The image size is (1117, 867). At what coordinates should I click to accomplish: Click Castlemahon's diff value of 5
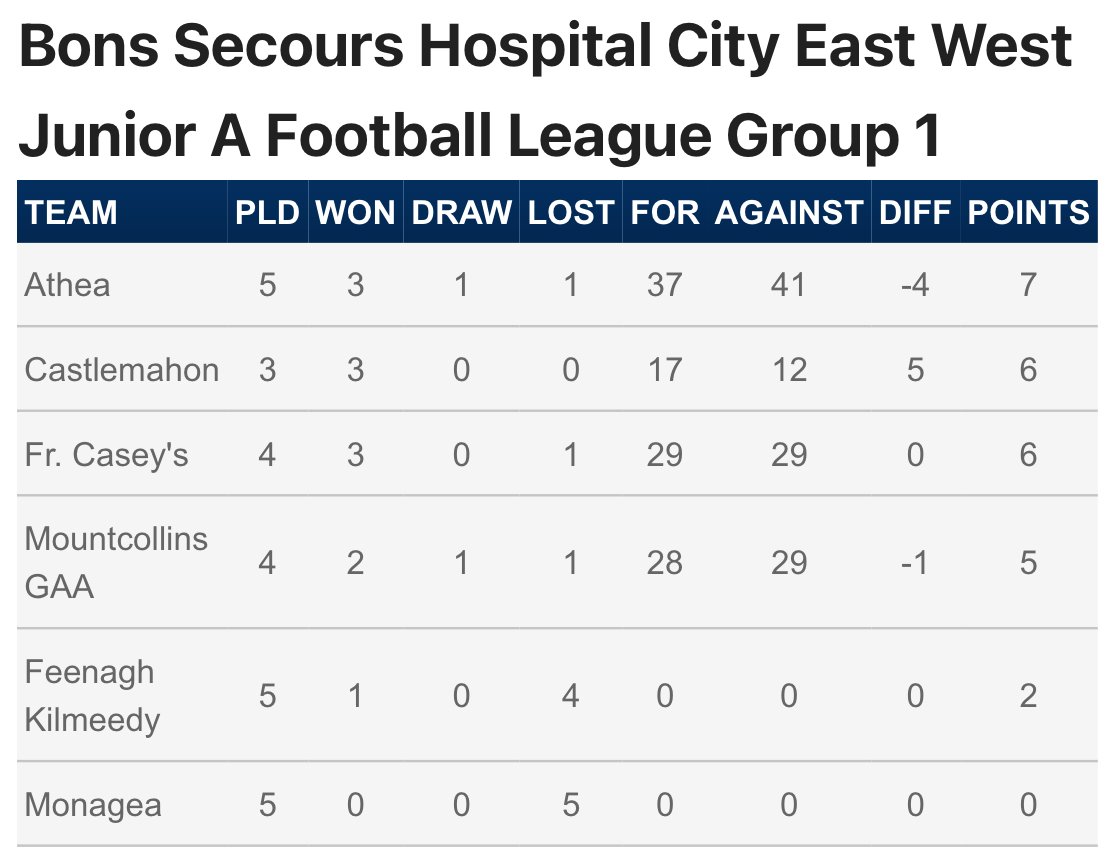pyautogui.click(x=915, y=370)
